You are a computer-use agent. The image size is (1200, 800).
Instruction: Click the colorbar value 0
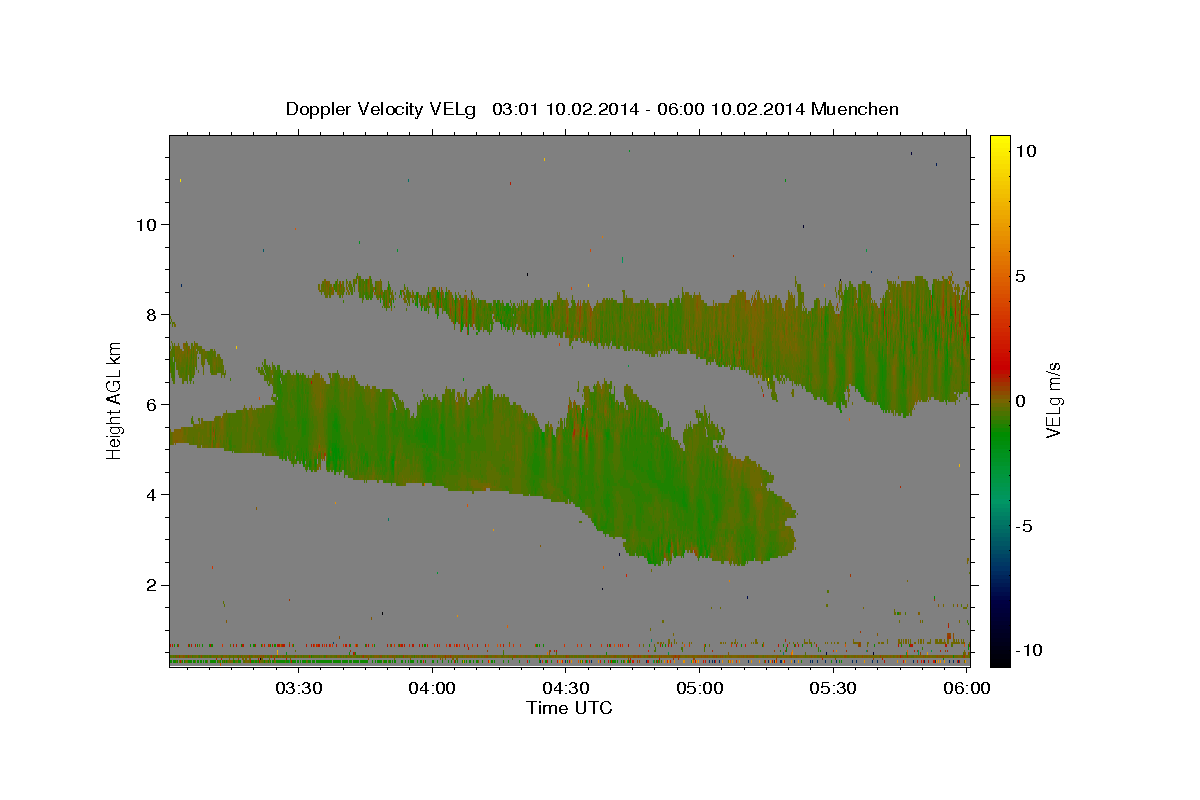click(1020, 401)
